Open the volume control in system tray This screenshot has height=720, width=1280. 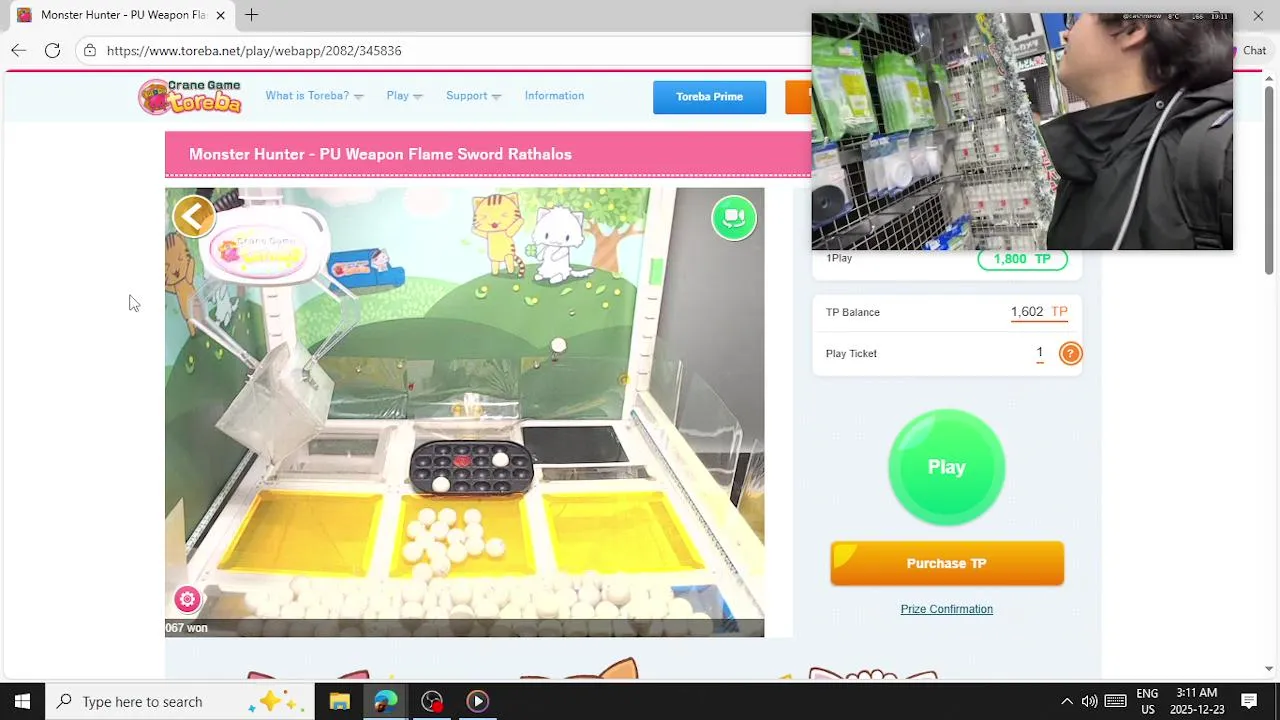point(1089,701)
